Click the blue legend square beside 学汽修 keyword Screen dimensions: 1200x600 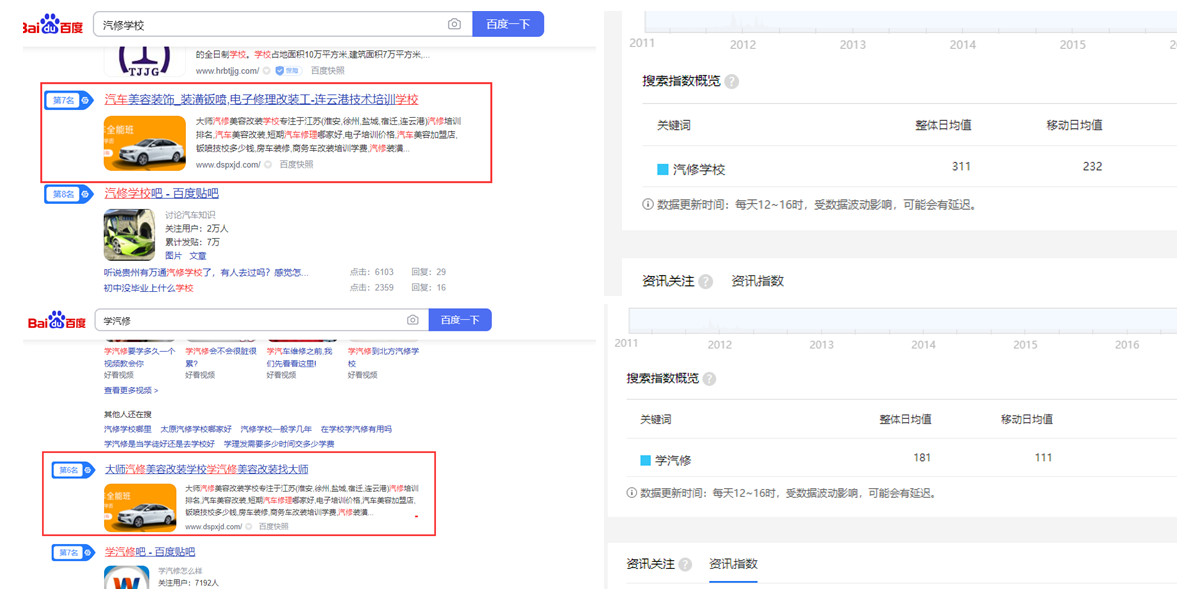645,460
